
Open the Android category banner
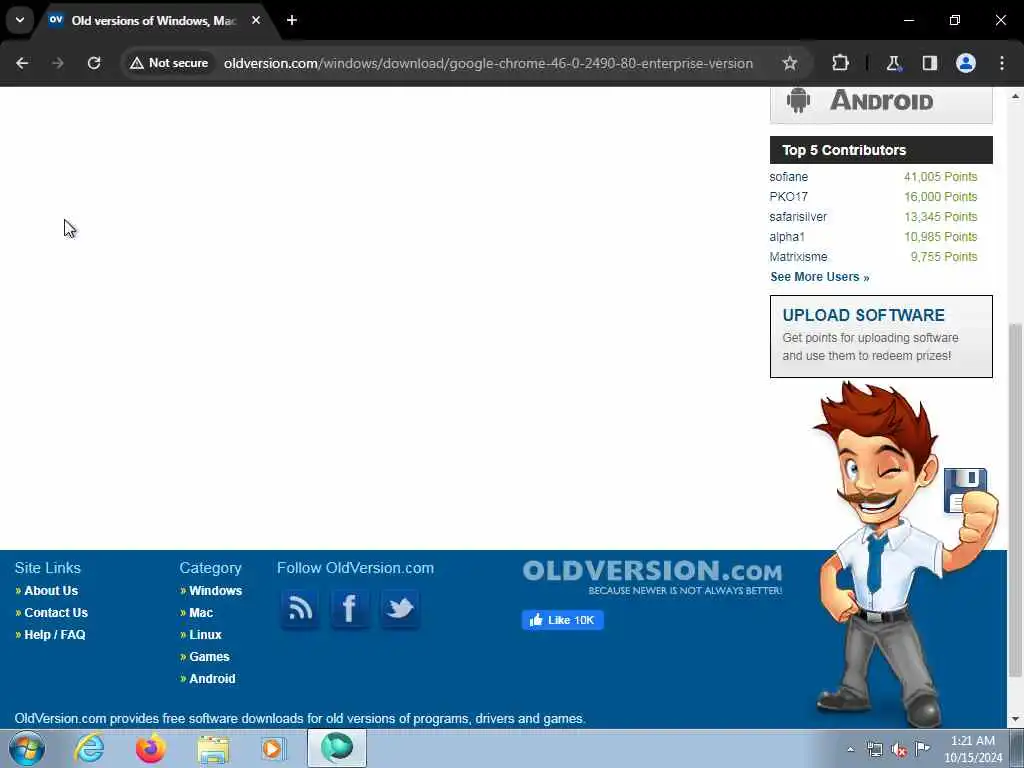(881, 104)
